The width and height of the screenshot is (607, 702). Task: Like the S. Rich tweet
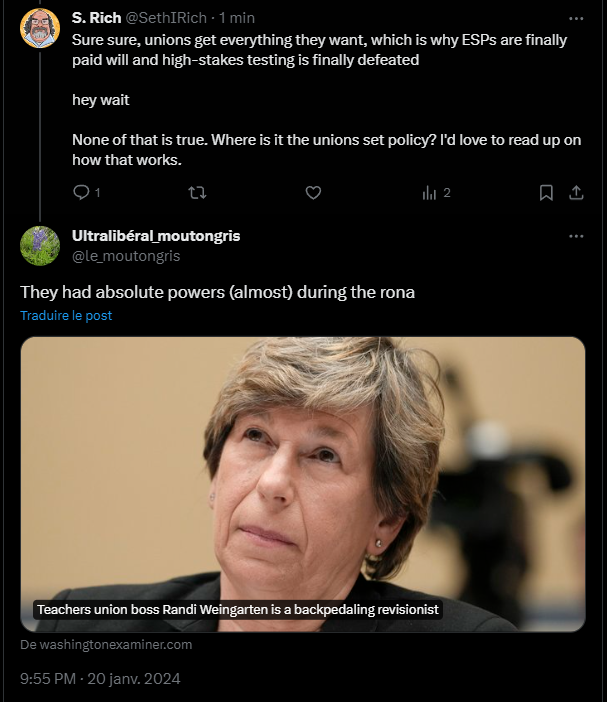point(313,193)
